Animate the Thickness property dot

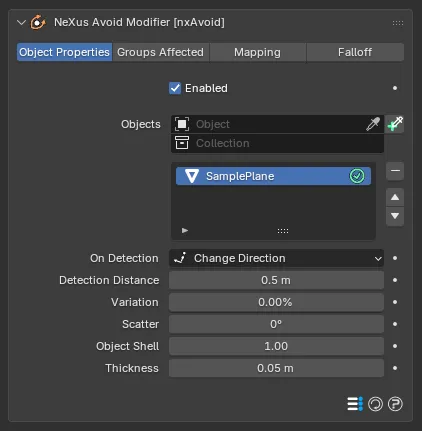395,368
